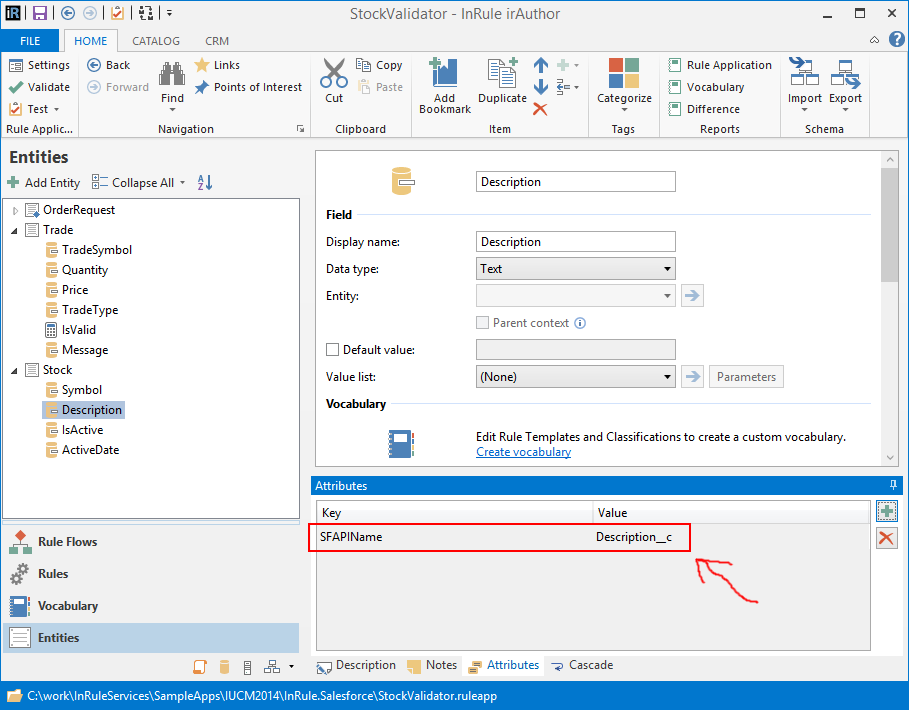This screenshot has height=710, width=909.
Task: Open the Data type dropdown
Action: [576, 269]
